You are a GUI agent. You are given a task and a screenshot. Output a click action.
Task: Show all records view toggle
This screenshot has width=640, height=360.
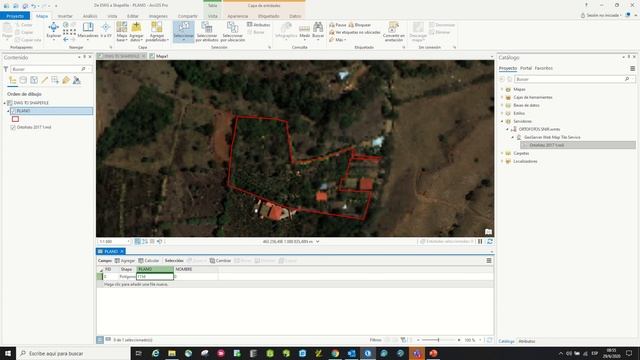point(100,340)
